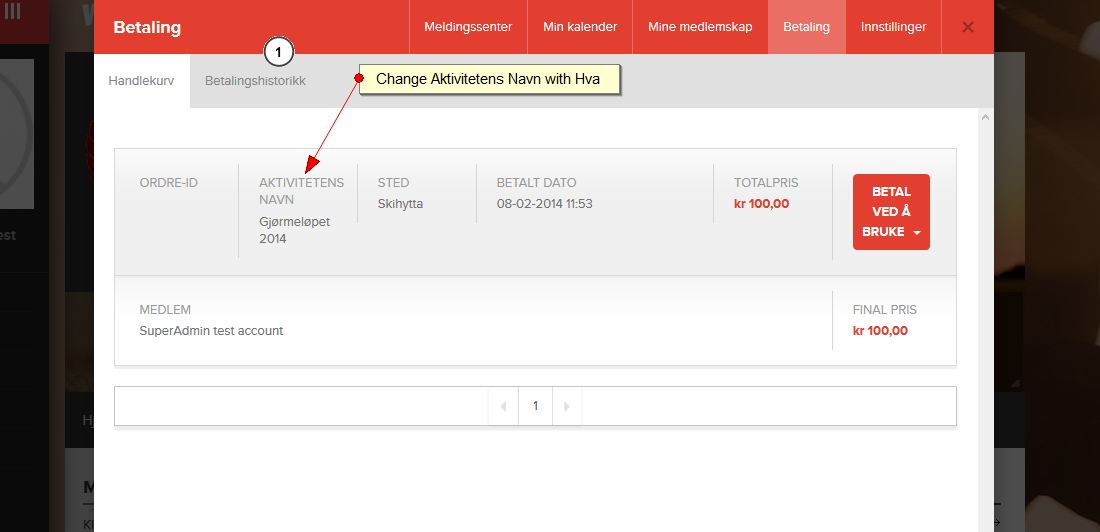Click the Betaling dialog title
The height and width of the screenshot is (532, 1100).
(x=147, y=27)
